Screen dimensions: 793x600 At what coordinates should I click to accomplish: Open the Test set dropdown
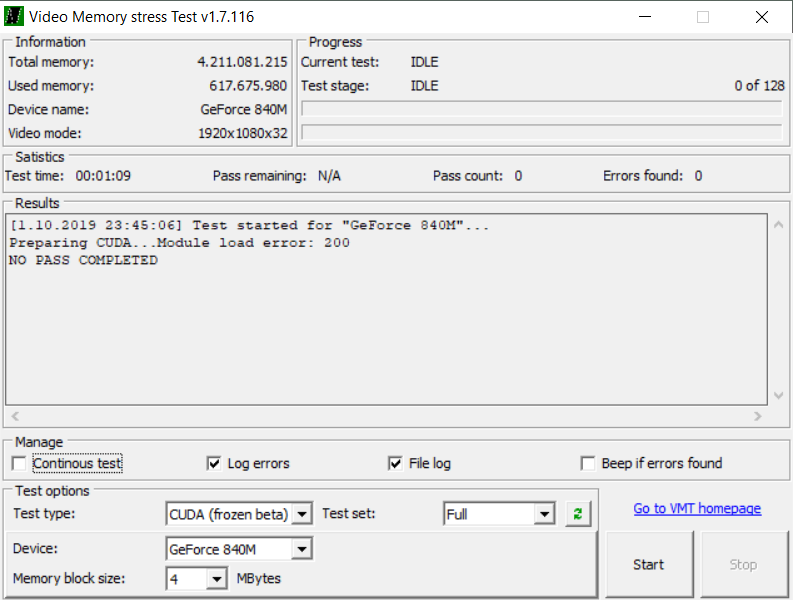544,514
